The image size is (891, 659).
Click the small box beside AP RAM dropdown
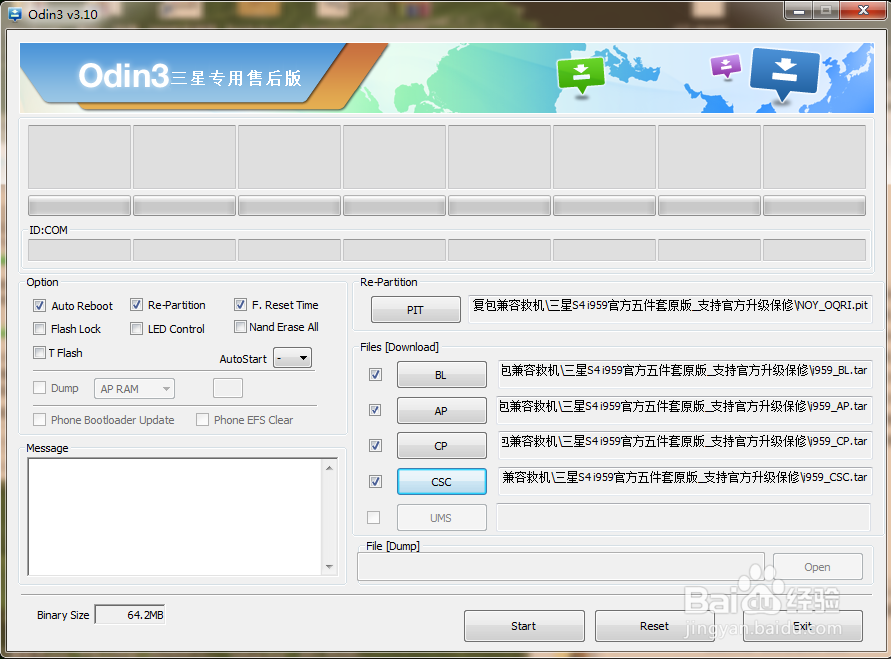(x=228, y=389)
